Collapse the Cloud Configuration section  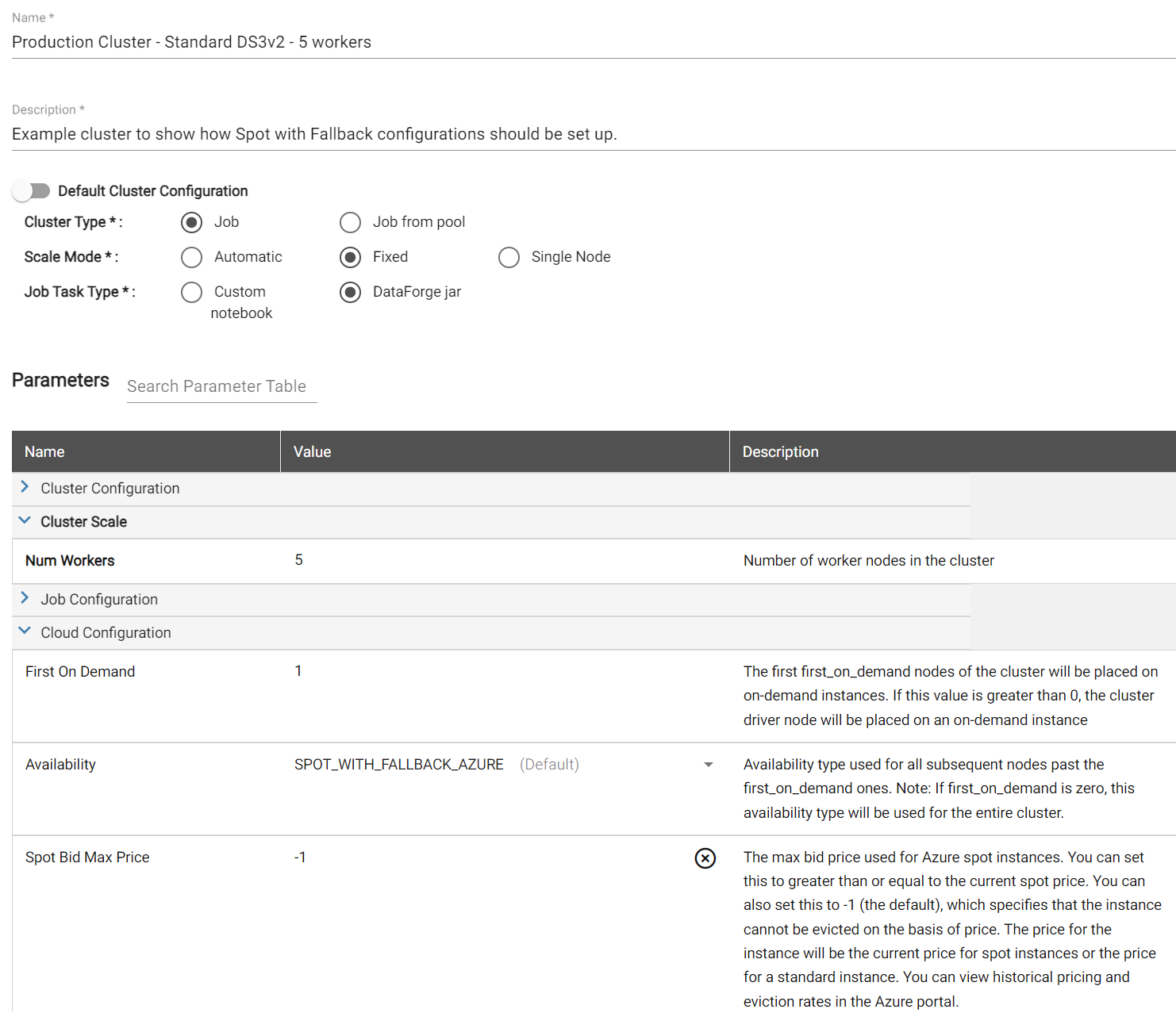pyautogui.click(x=25, y=631)
